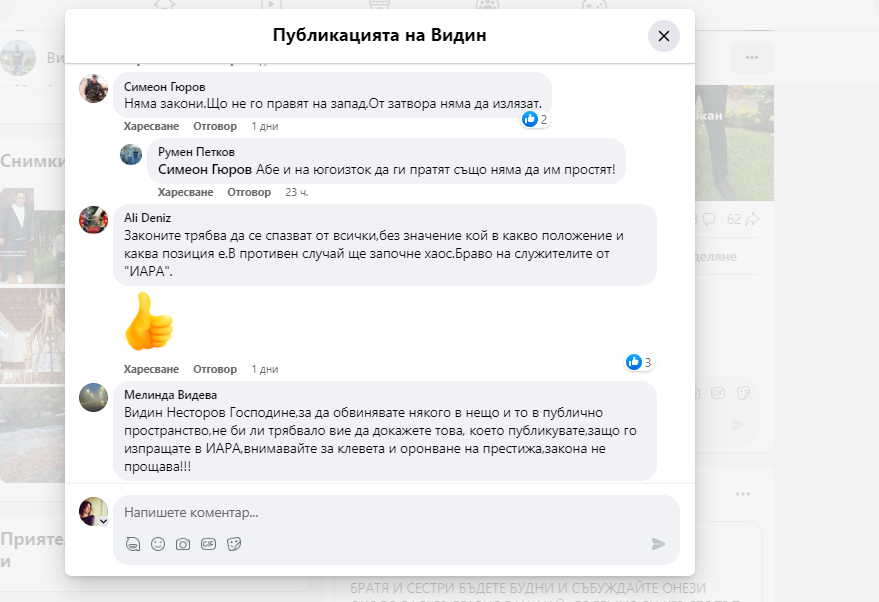View reactions on Симеон Гюров's comment
This screenshot has height=602, width=879.
[535, 120]
